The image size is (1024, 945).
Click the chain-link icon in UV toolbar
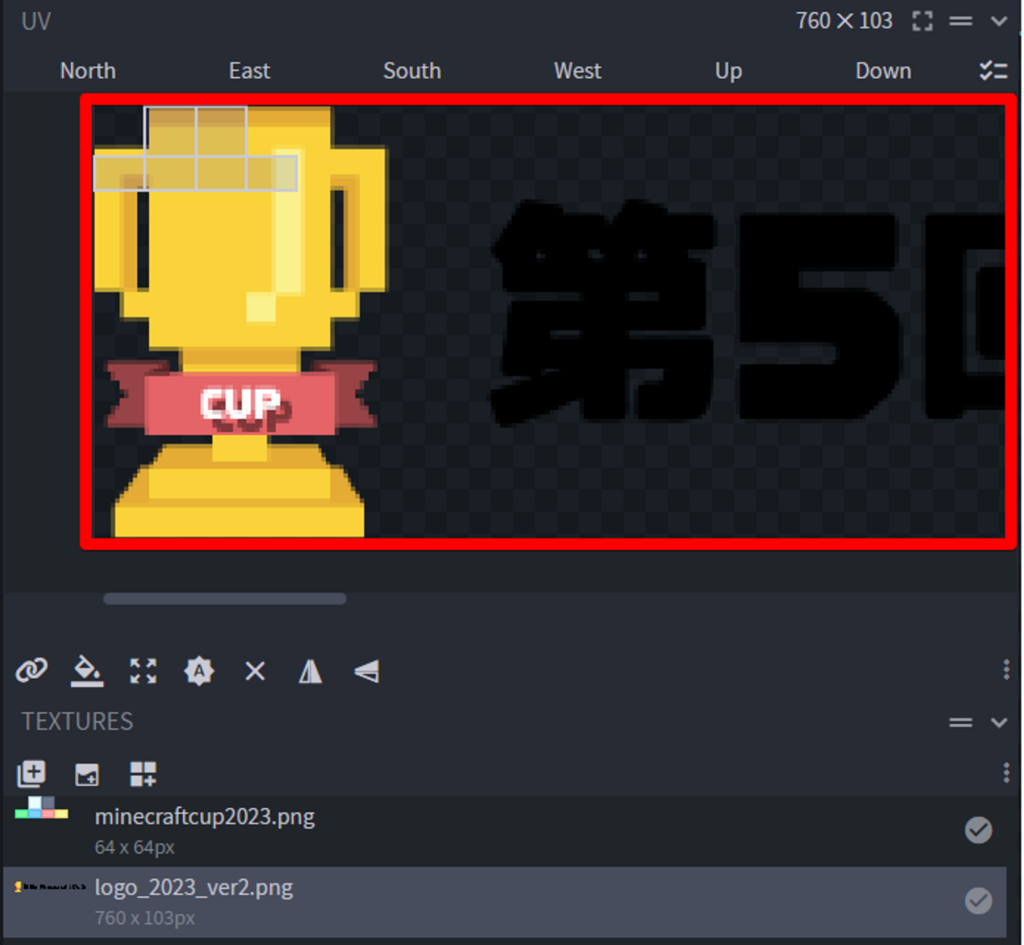32,670
